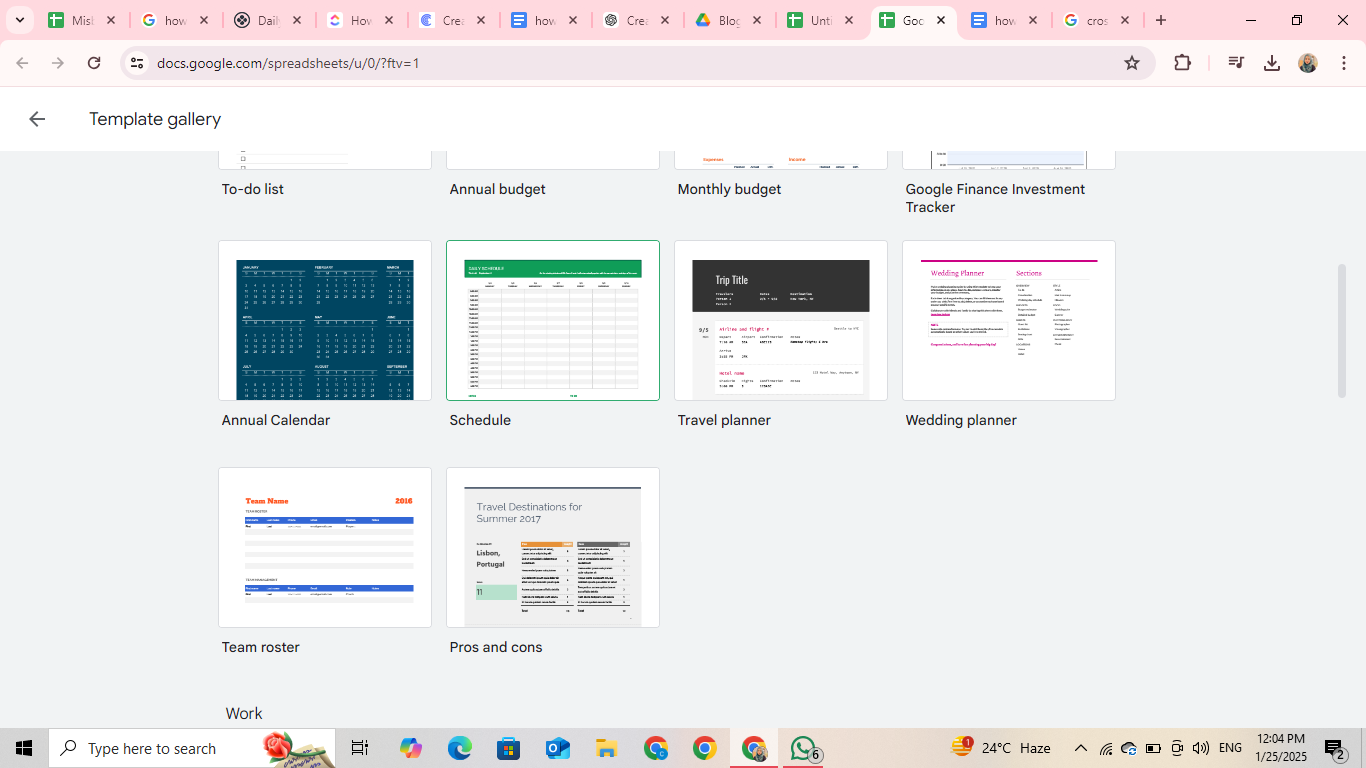
Task: Click the taskbar search box
Action: (x=192, y=748)
